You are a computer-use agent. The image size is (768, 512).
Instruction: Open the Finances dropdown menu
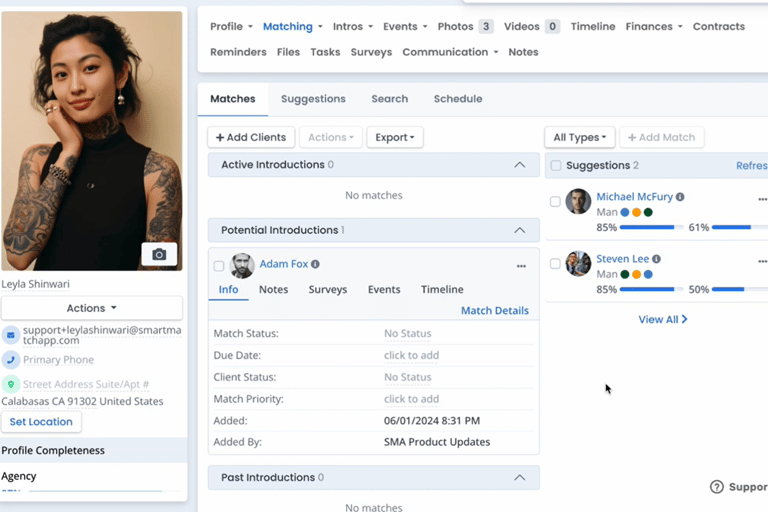(x=654, y=26)
